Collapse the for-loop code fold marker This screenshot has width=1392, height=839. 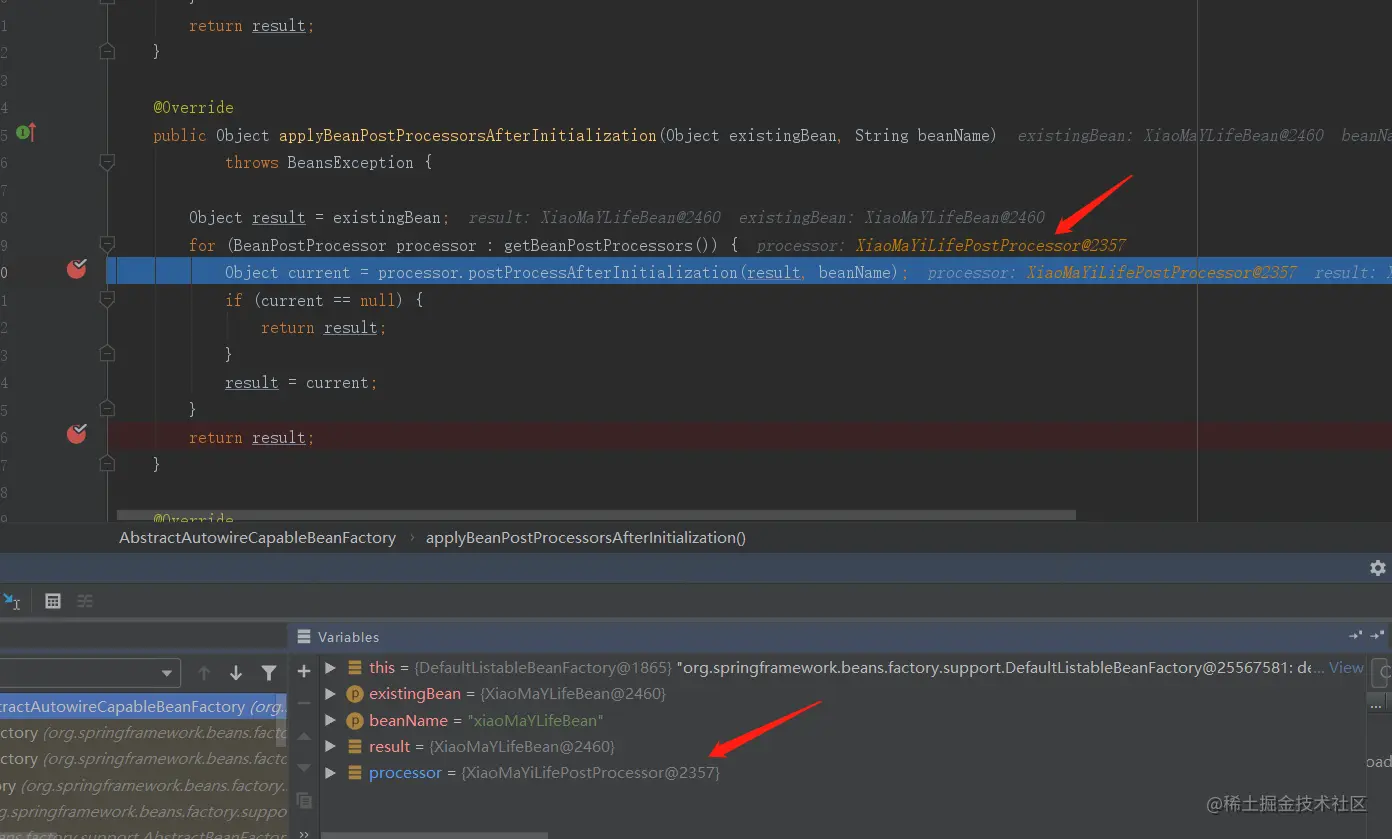coord(107,245)
